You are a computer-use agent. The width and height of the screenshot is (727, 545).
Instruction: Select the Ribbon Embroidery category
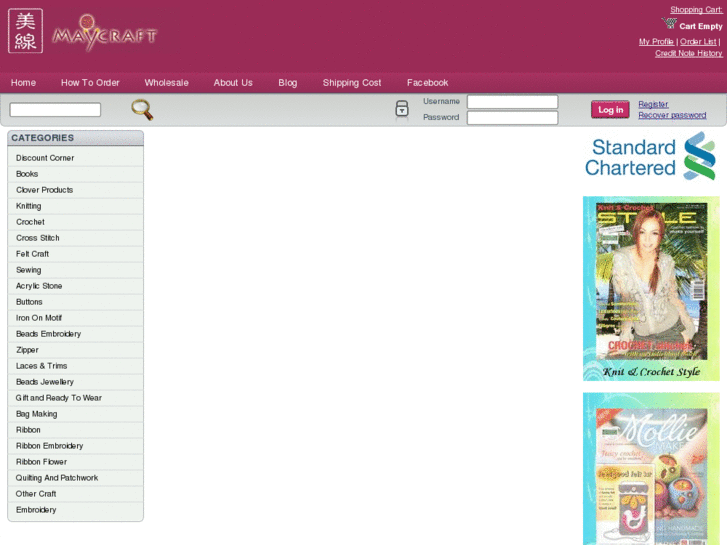pyautogui.click(x=76, y=446)
